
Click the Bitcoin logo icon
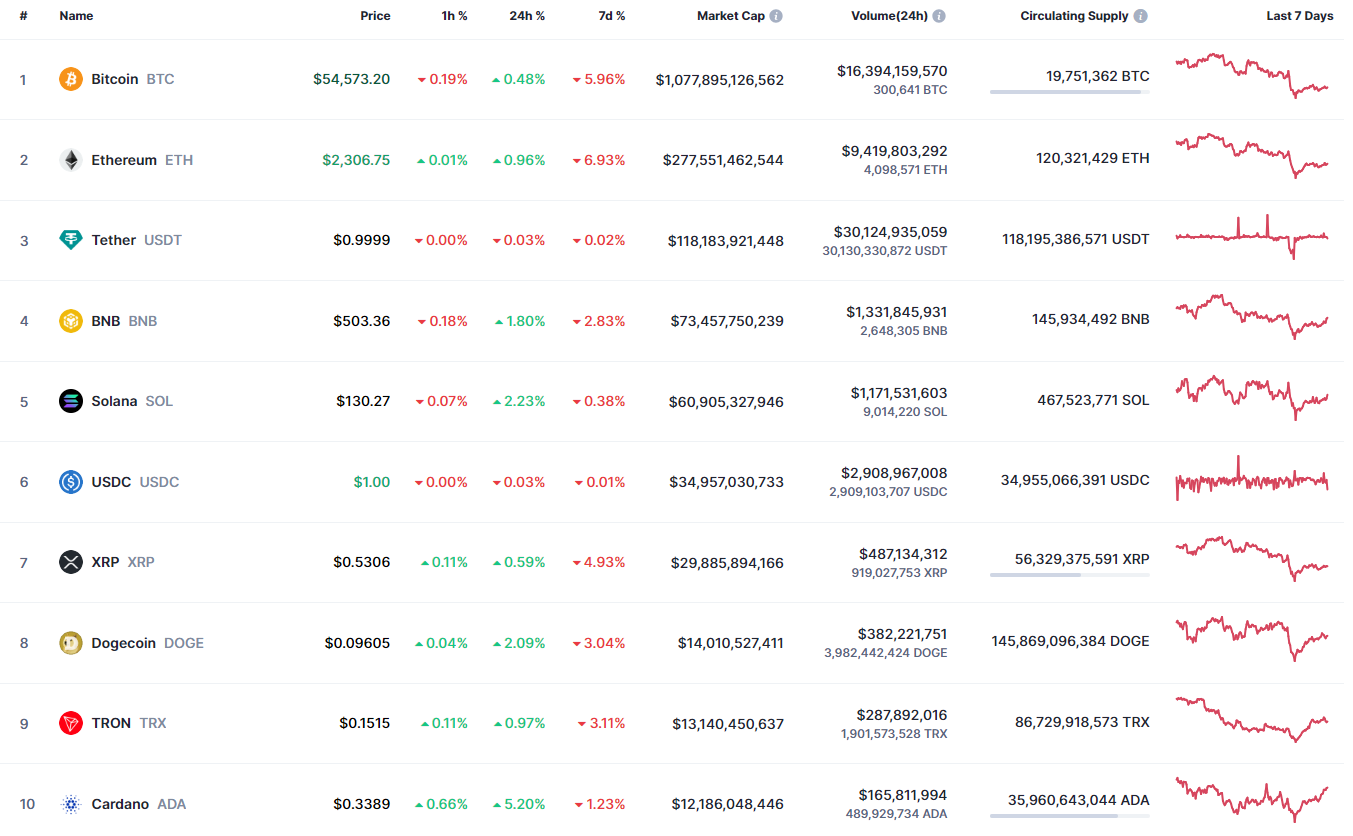[71, 79]
